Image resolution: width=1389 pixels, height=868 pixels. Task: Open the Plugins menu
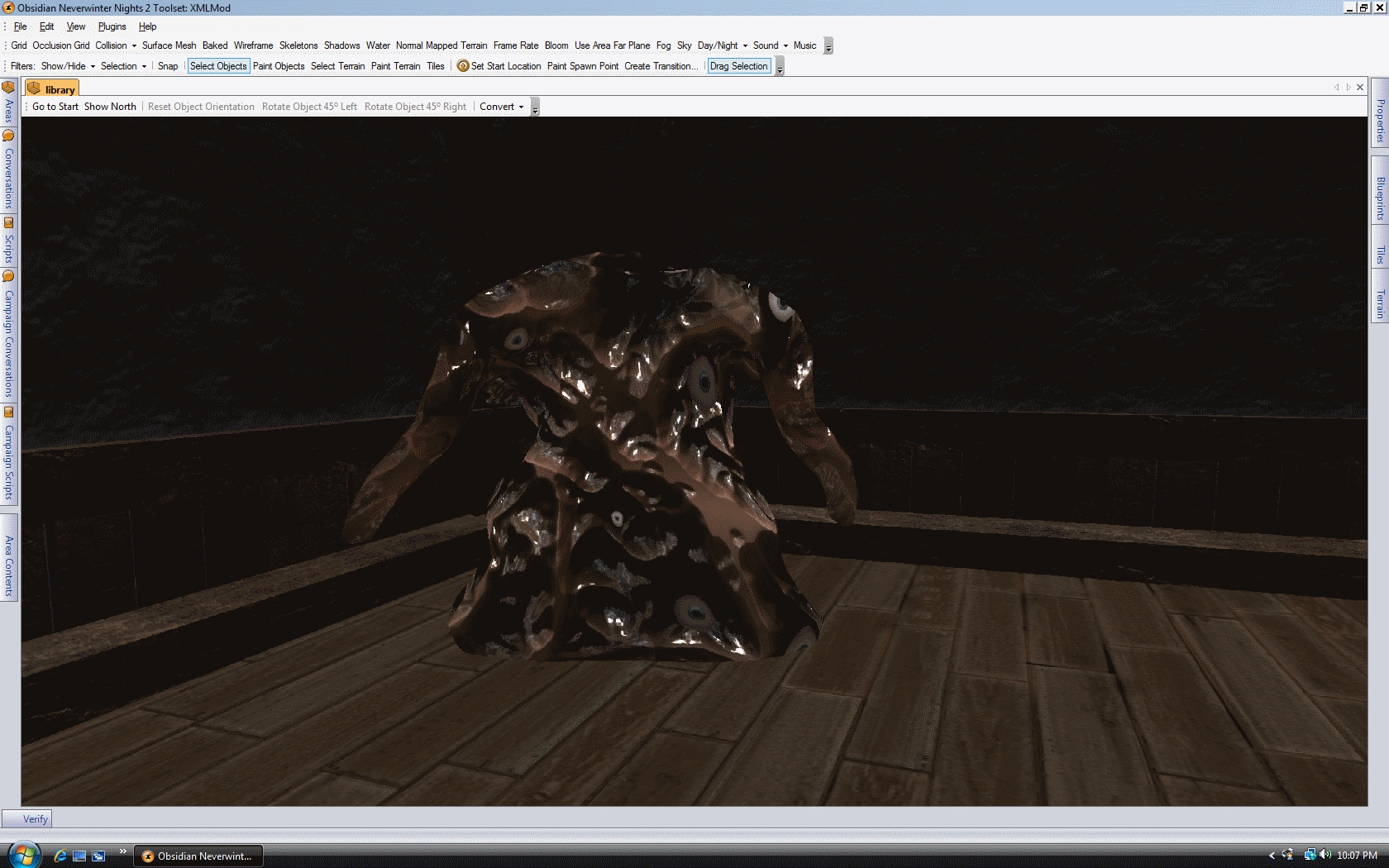[112, 26]
